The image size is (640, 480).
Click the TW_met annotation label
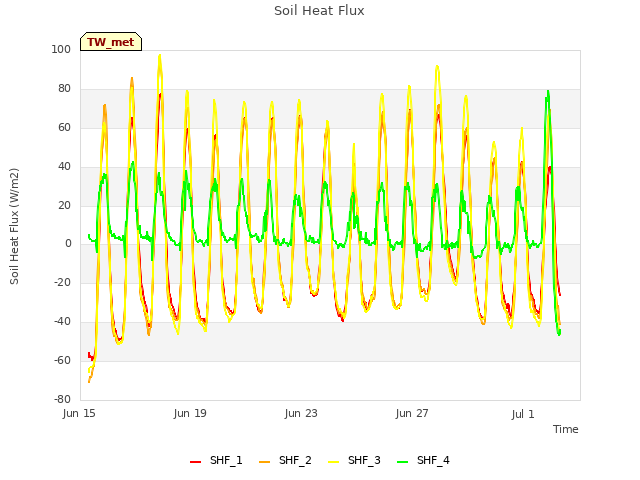pos(111,42)
